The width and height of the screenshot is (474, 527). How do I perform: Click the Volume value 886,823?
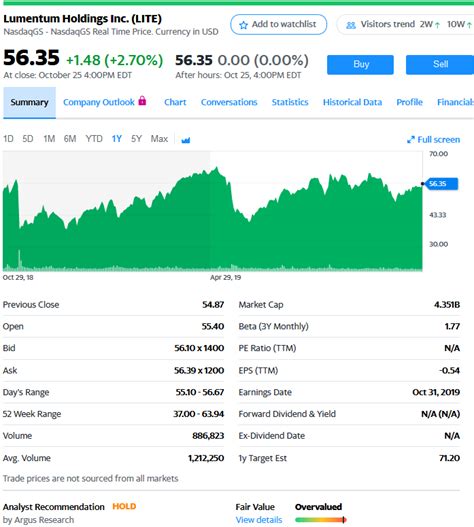click(x=208, y=436)
